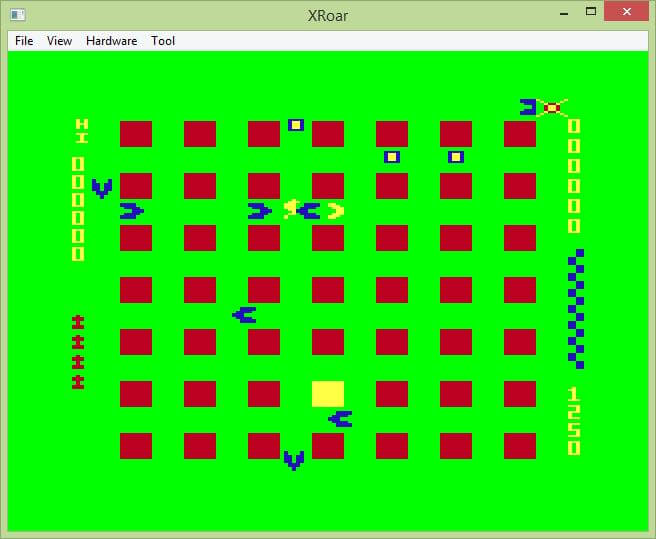Open the File menu
This screenshot has width=656, height=539.
point(24,41)
